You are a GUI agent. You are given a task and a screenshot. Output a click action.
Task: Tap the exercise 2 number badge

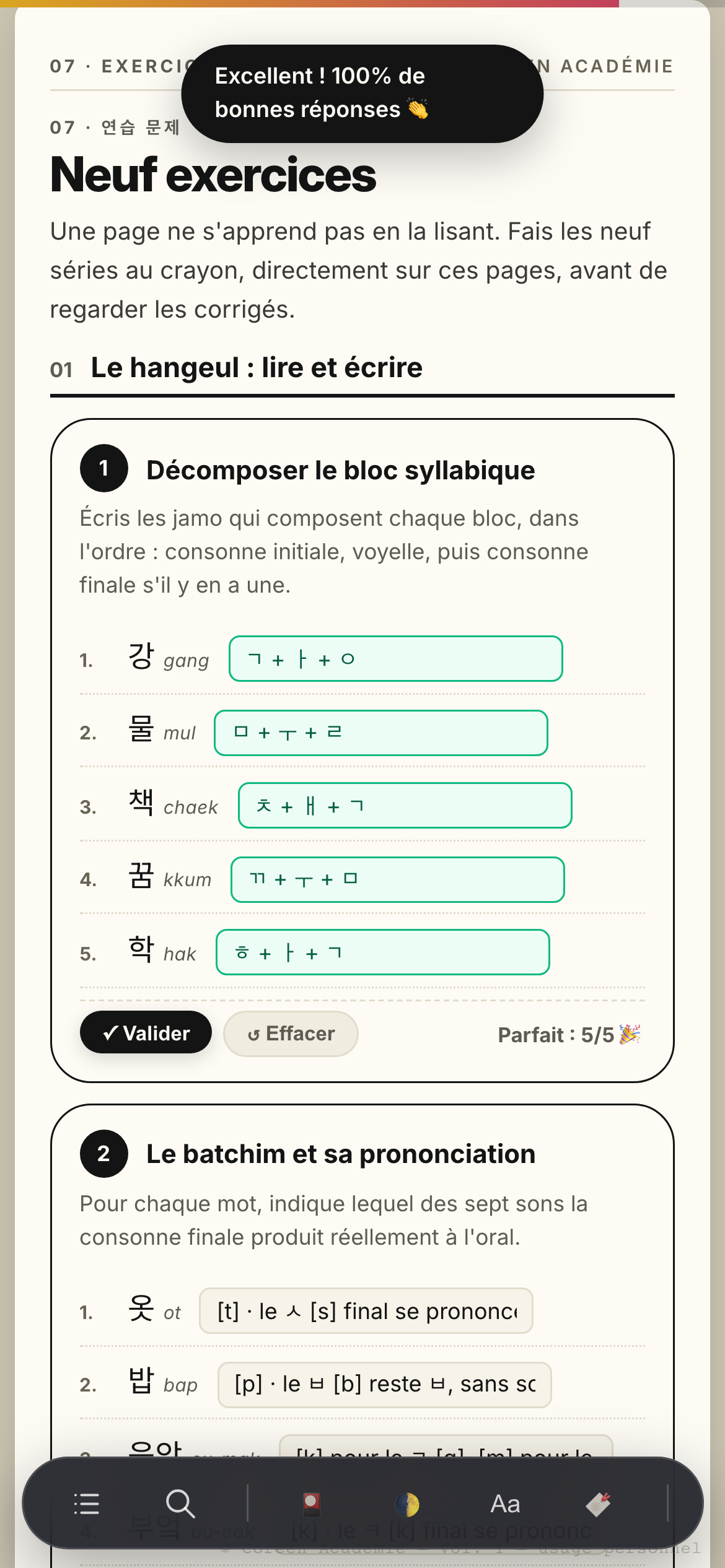tap(104, 1153)
